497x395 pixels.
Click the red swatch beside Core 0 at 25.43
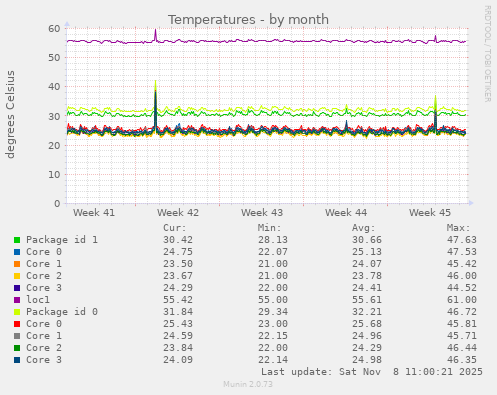[x=17, y=324]
